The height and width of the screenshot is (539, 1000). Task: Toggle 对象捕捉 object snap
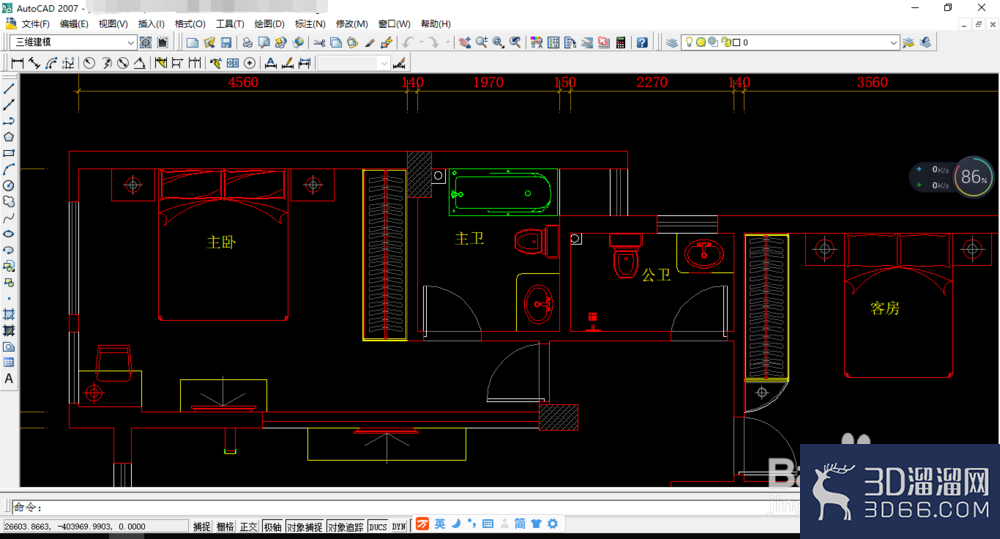click(304, 527)
